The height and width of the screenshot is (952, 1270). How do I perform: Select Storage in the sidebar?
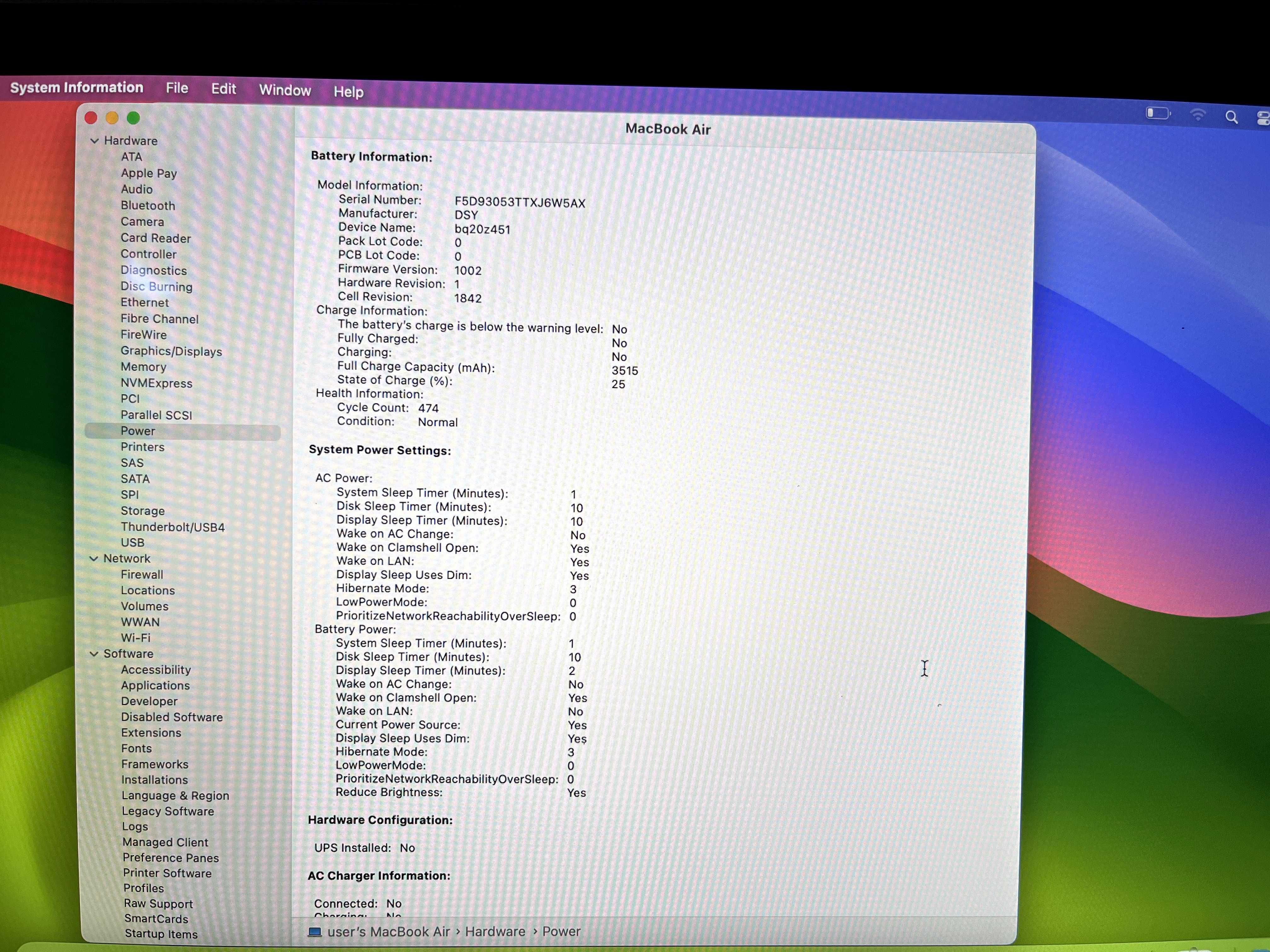coord(142,511)
